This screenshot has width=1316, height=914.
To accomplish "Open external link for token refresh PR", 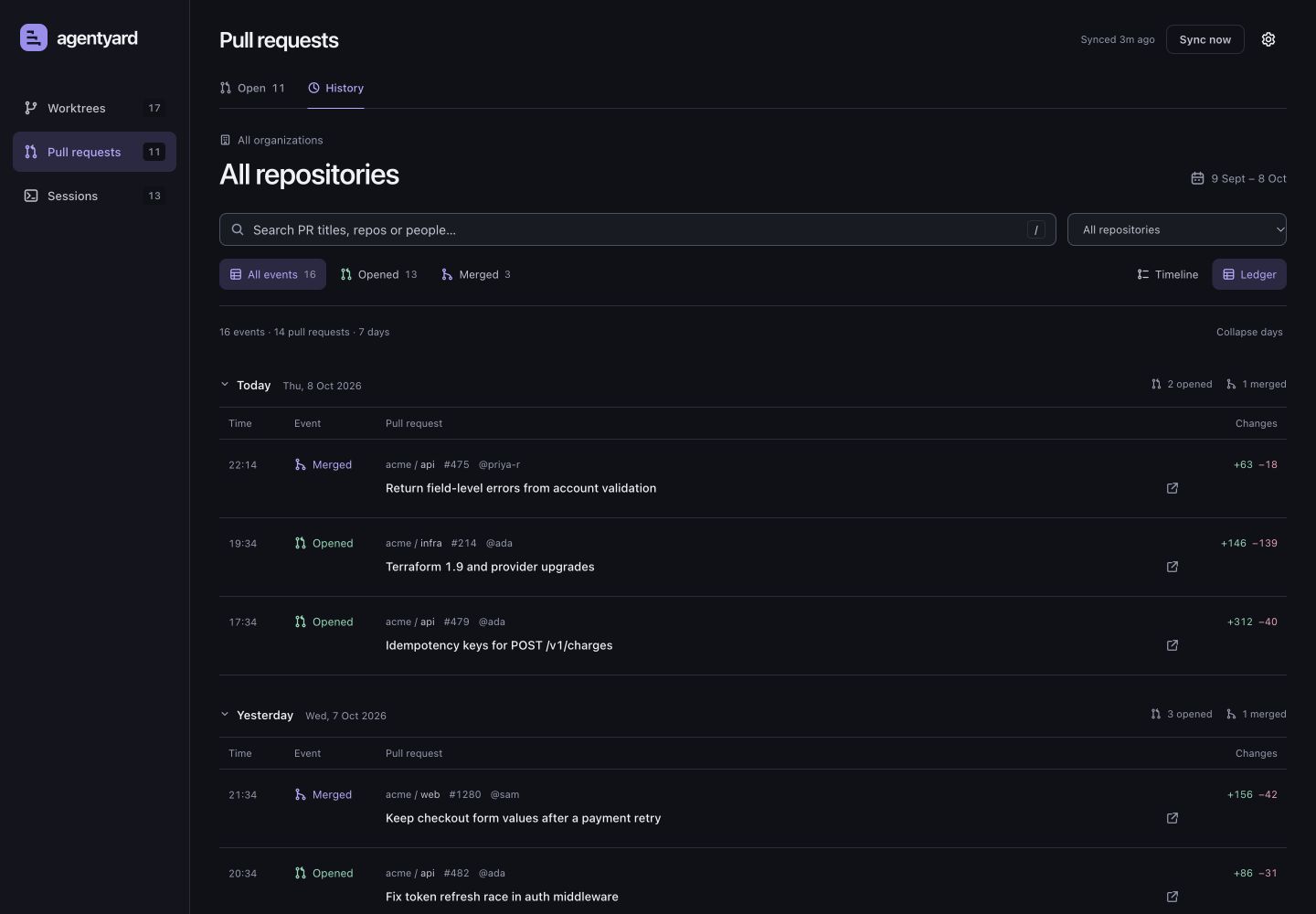I will click(1173, 897).
